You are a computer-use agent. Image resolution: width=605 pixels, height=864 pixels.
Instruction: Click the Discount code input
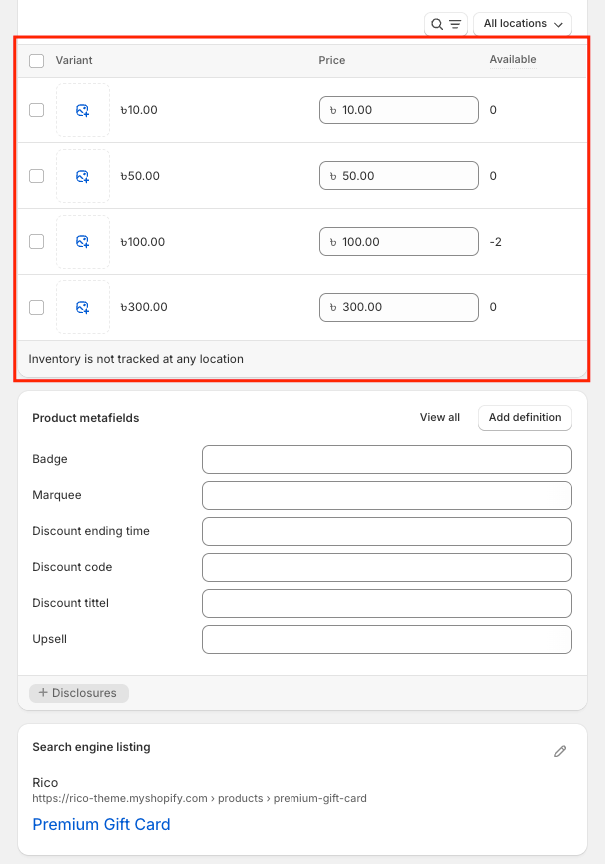387,568
